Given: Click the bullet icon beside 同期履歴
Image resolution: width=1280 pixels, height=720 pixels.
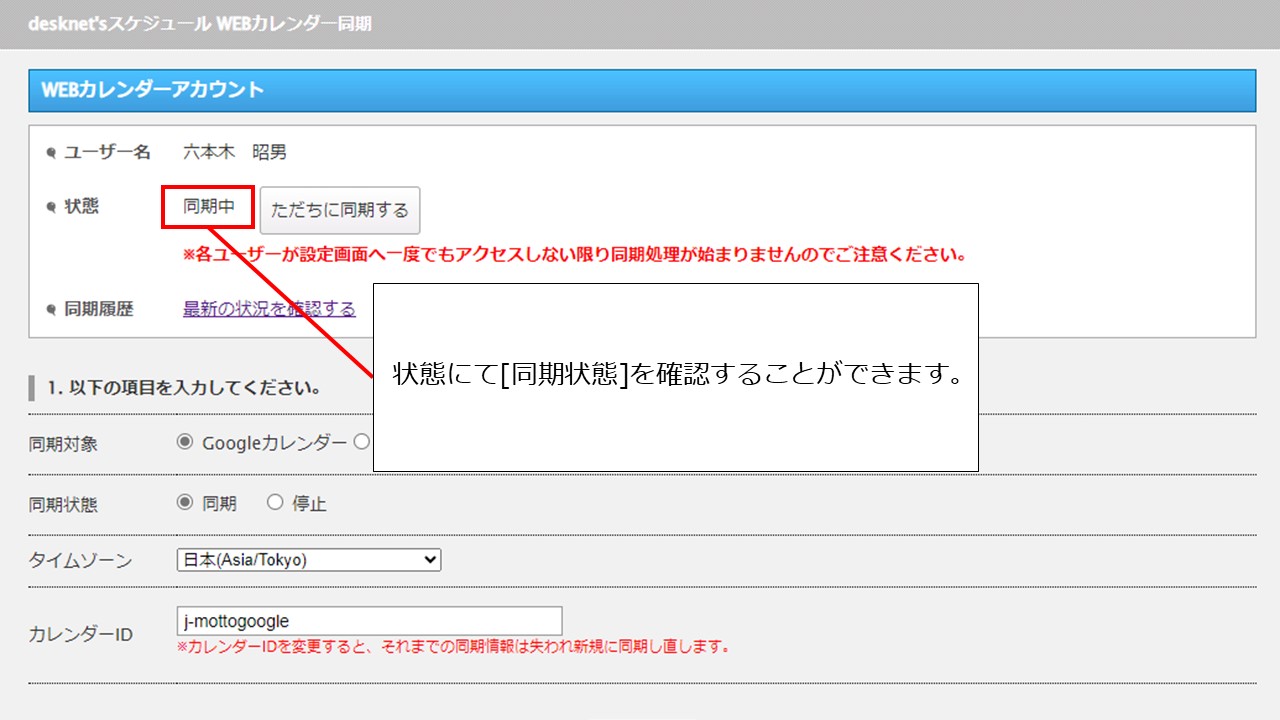Looking at the screenshot, I should (51, 310).
